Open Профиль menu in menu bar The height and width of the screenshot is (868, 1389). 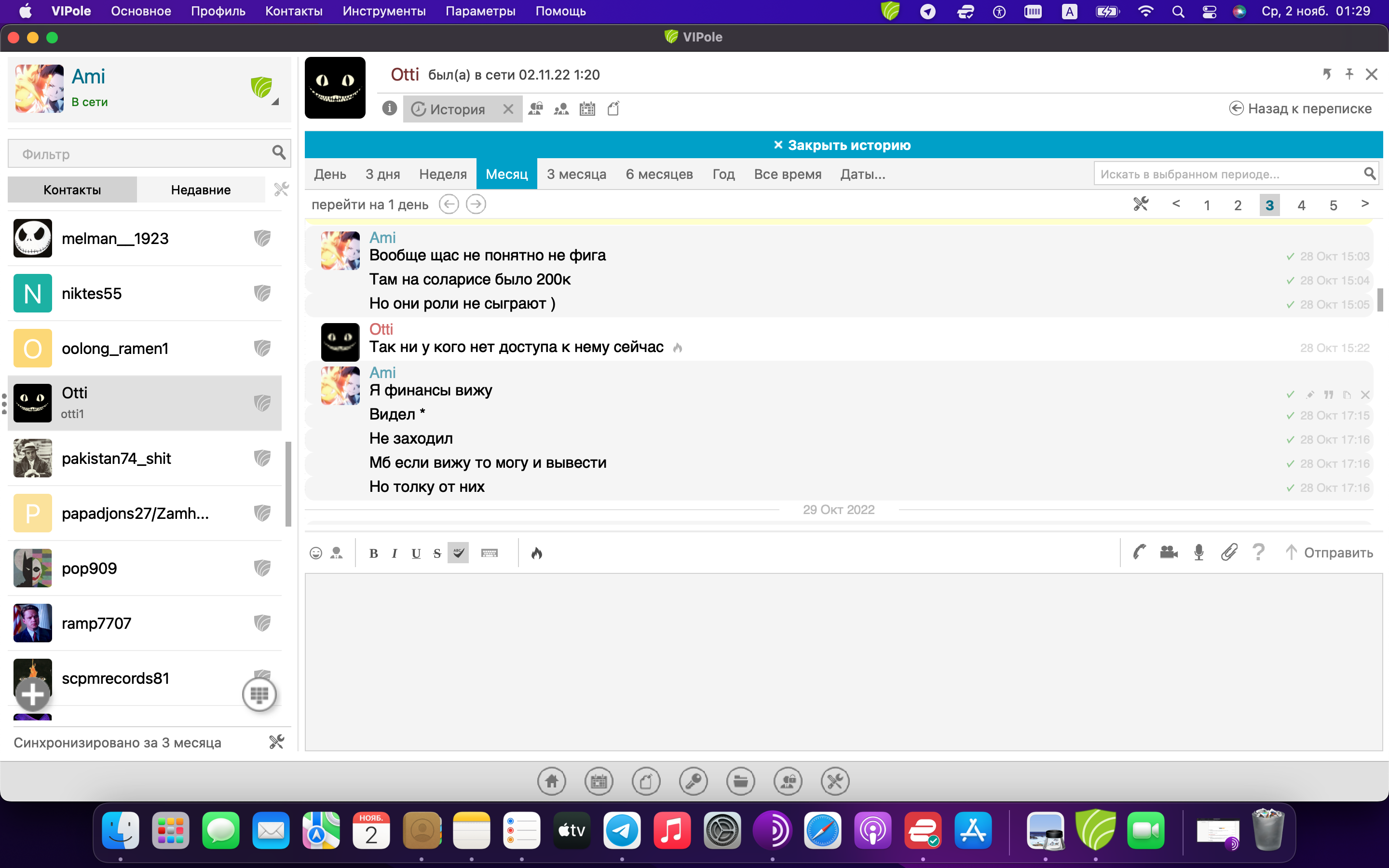[218, 11]
